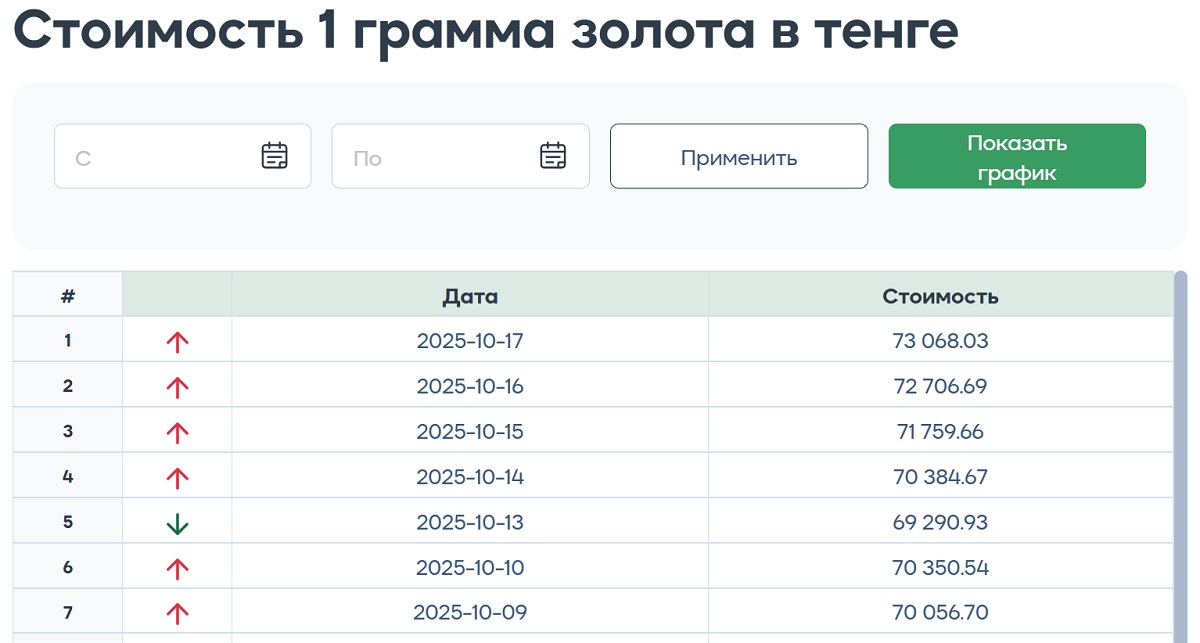Open calendar icon in 'По' date field
1200x643 pixels.
pyautogui.click(x=553, y=156)
